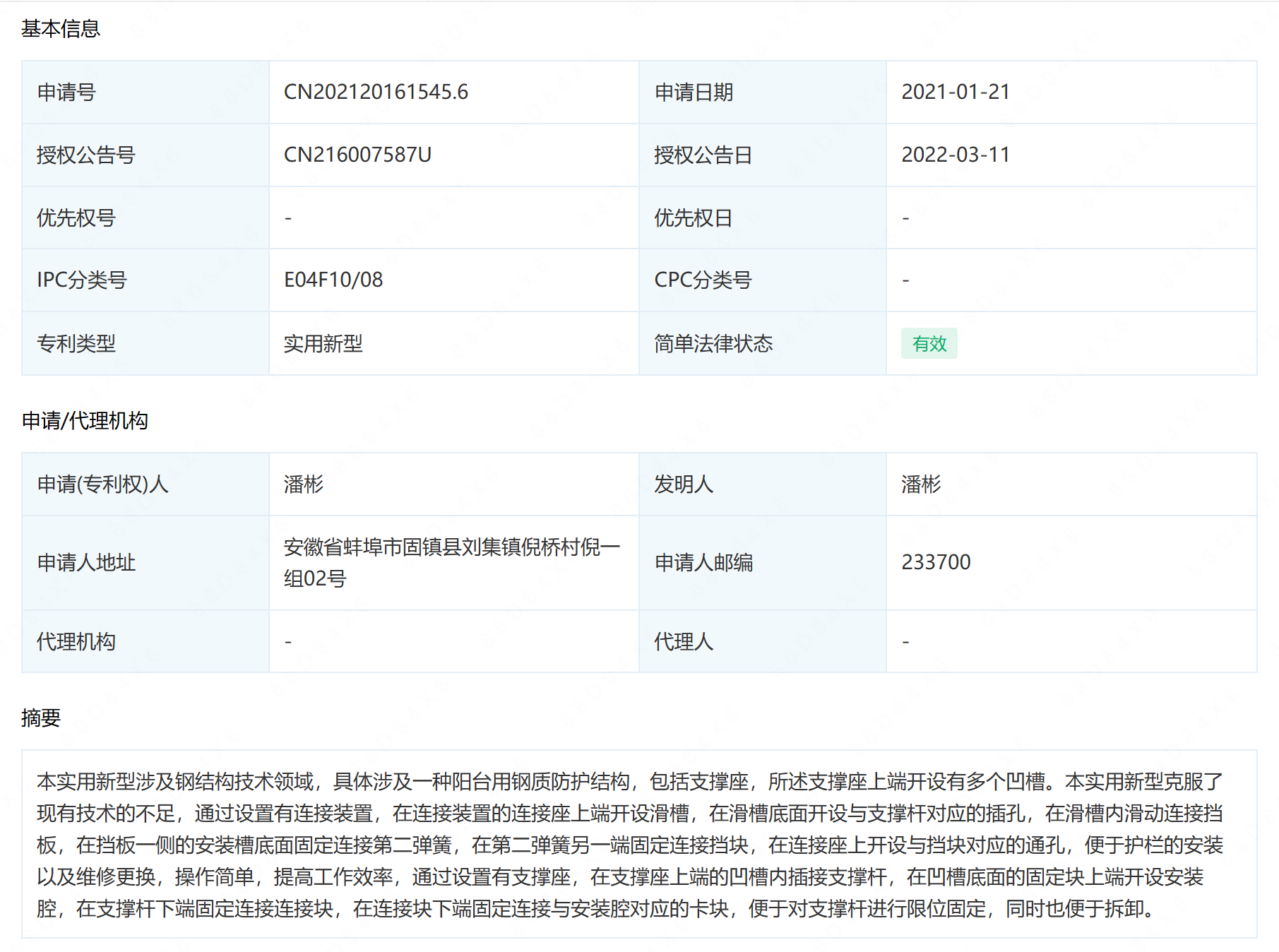Click publication number CN216007587U
This screenshot has height=952, width=1279.
[357, 155]
